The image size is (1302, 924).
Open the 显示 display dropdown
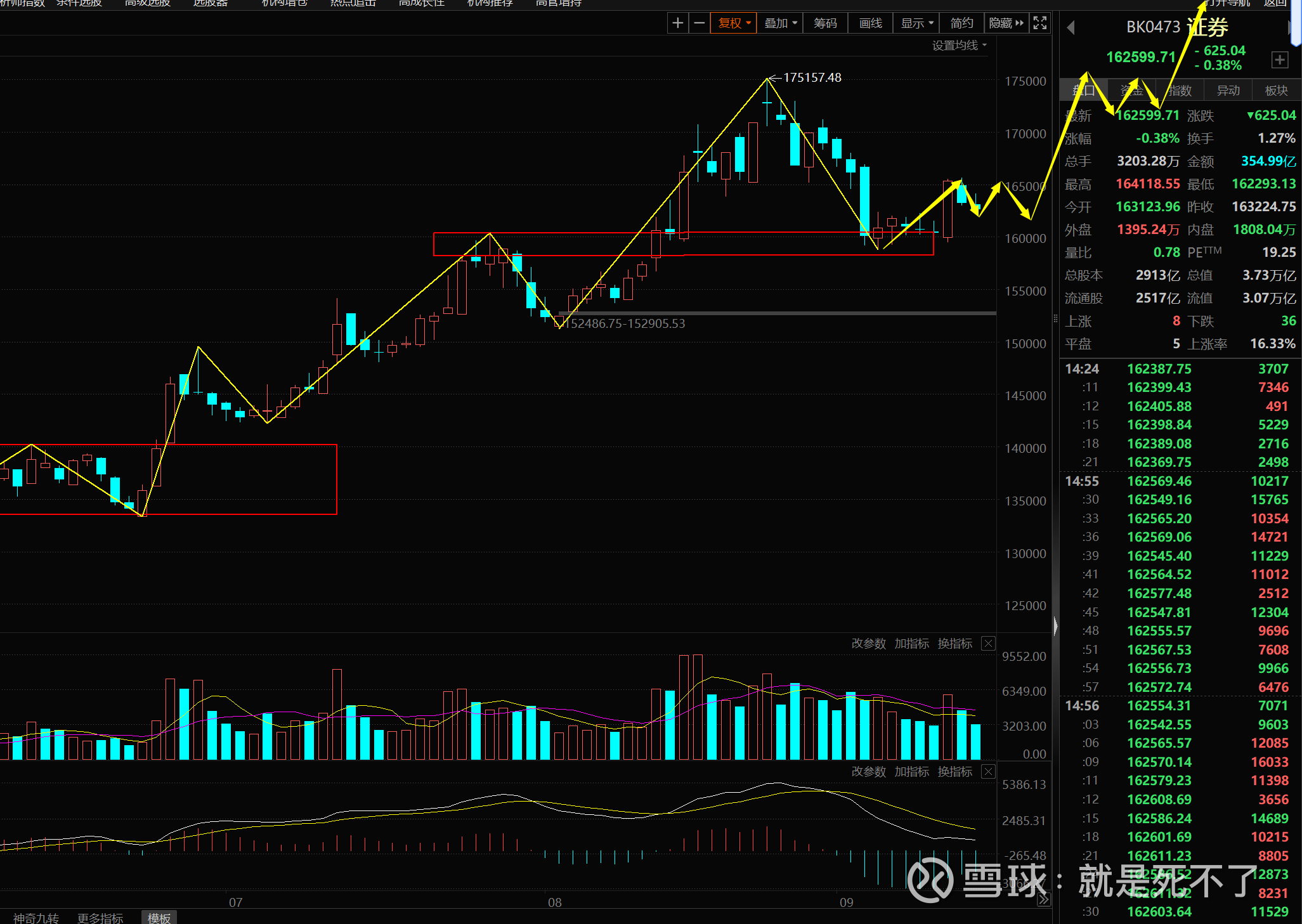tap(917, 23)
